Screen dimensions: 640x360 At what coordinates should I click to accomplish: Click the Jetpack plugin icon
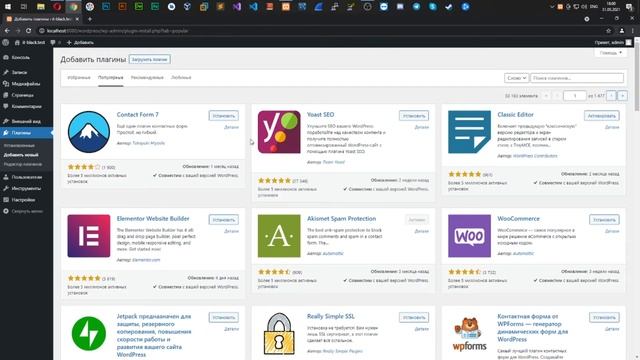point(89,333)
